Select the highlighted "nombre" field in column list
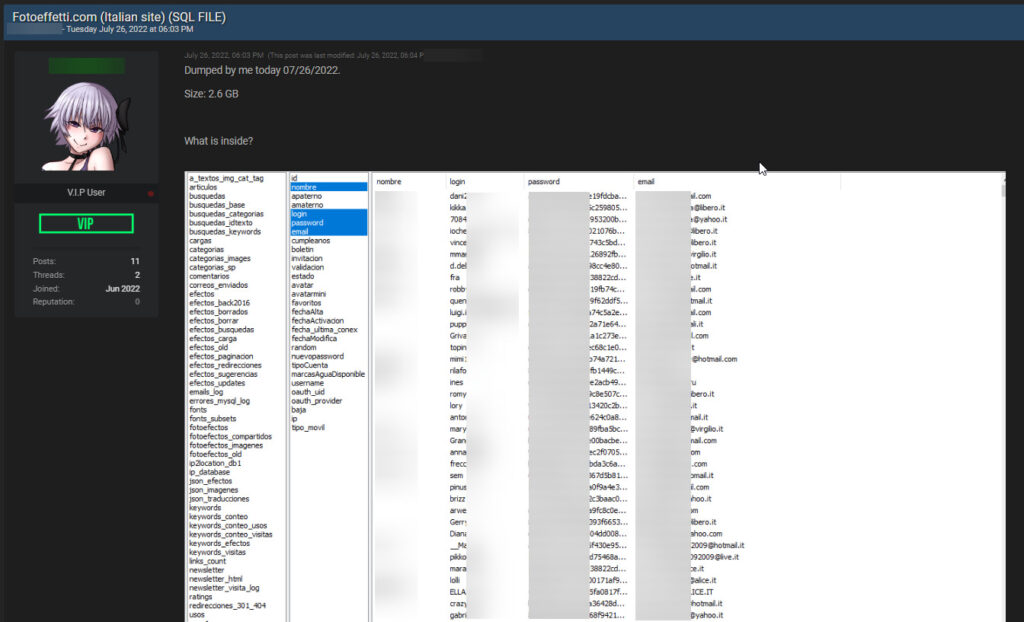The height and width of the screenshot is (622, 1024). [x=304, y=187]
